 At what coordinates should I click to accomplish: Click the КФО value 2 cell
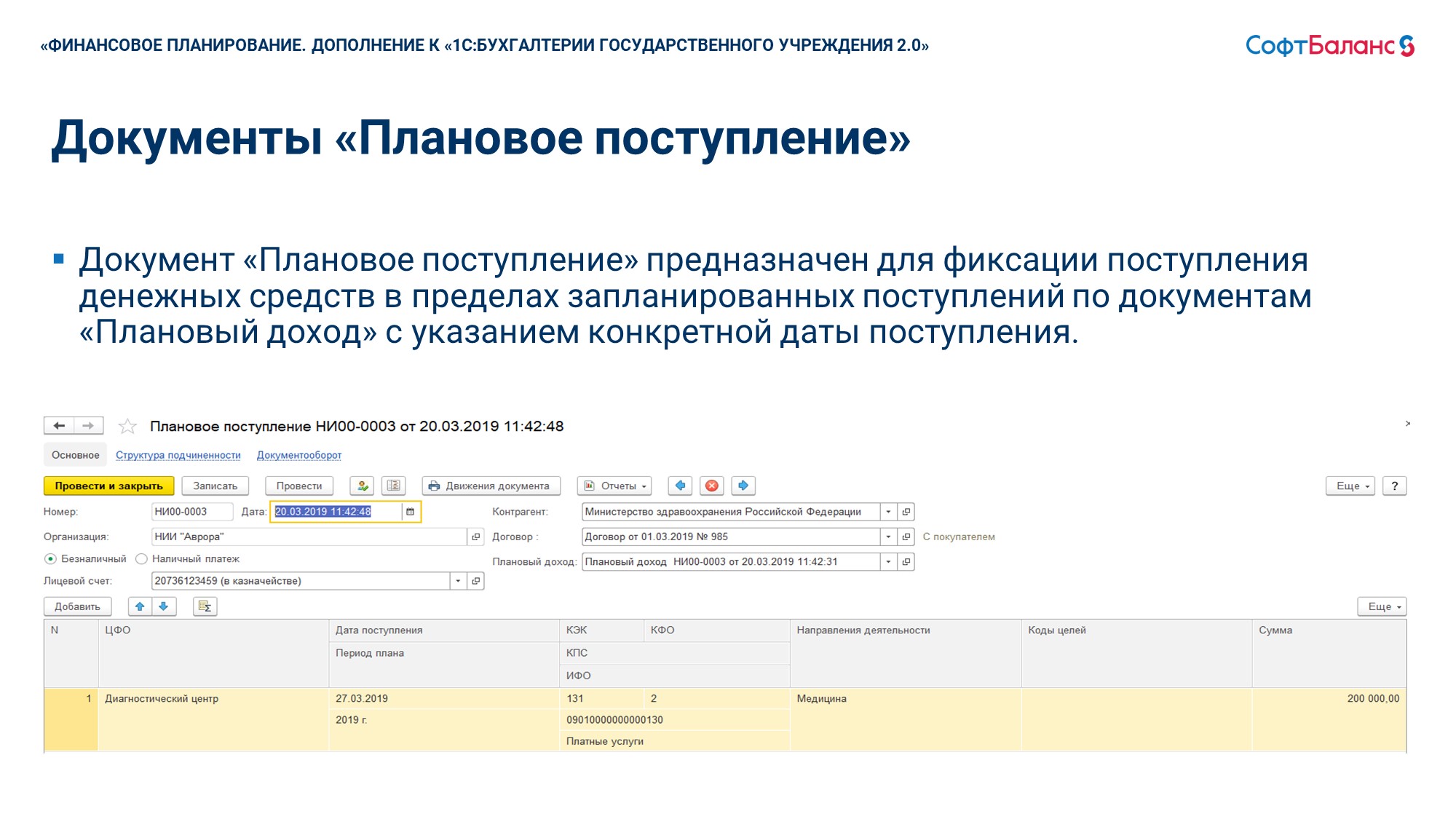pos(717,699)
